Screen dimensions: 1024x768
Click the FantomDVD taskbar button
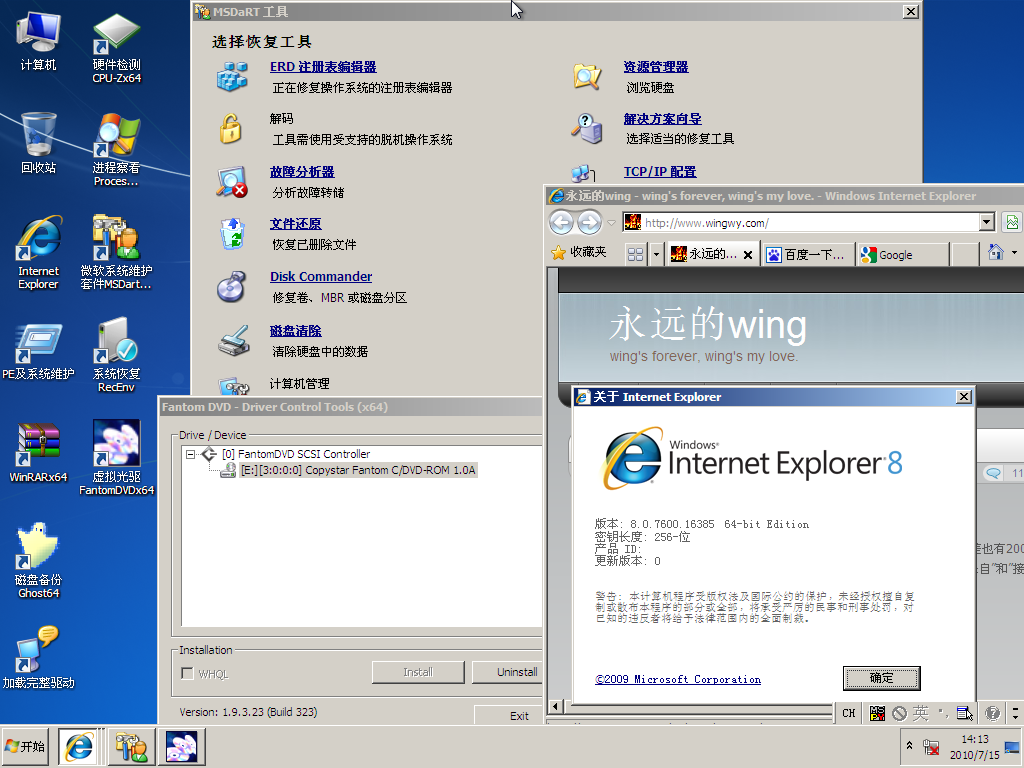(x=182, y=746)
